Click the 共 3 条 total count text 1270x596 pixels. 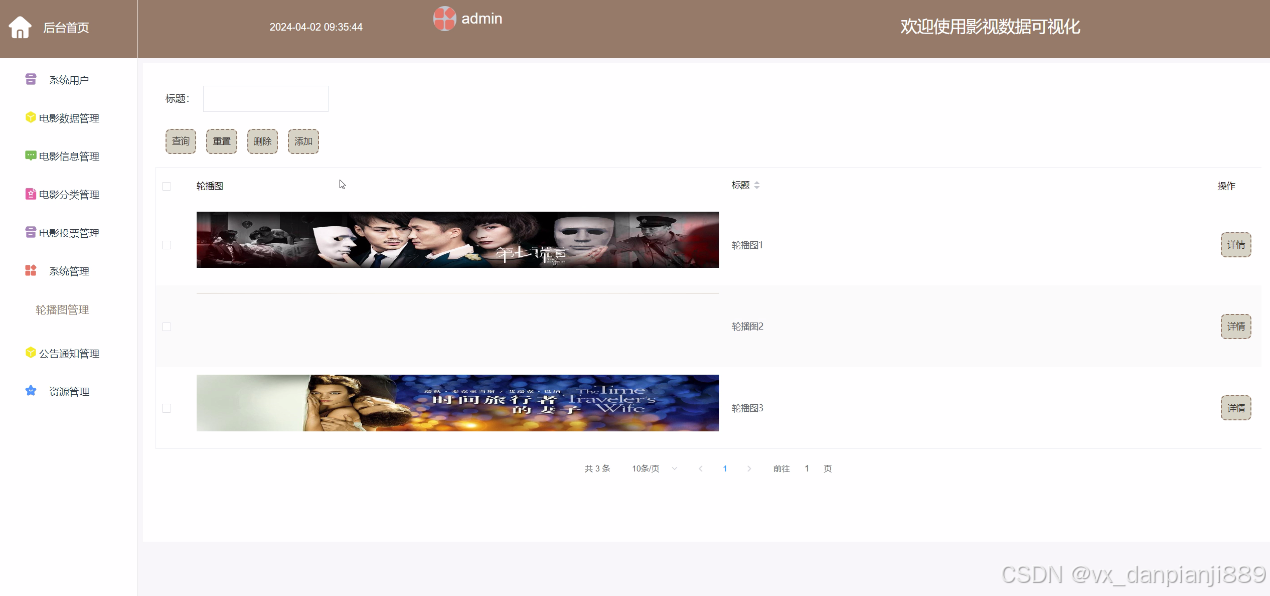tap(597, 468)
